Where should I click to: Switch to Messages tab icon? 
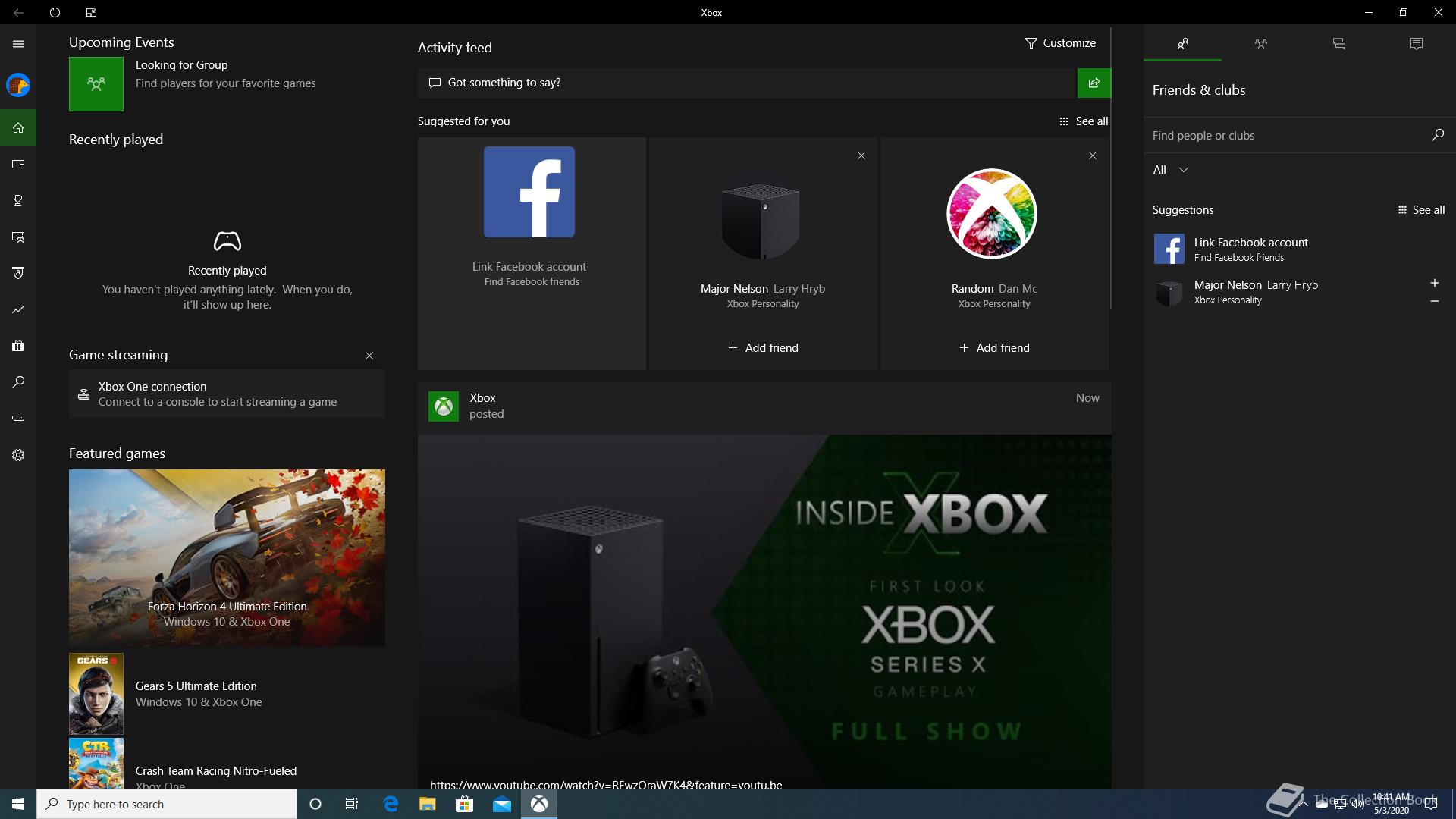coord(1338,44)
